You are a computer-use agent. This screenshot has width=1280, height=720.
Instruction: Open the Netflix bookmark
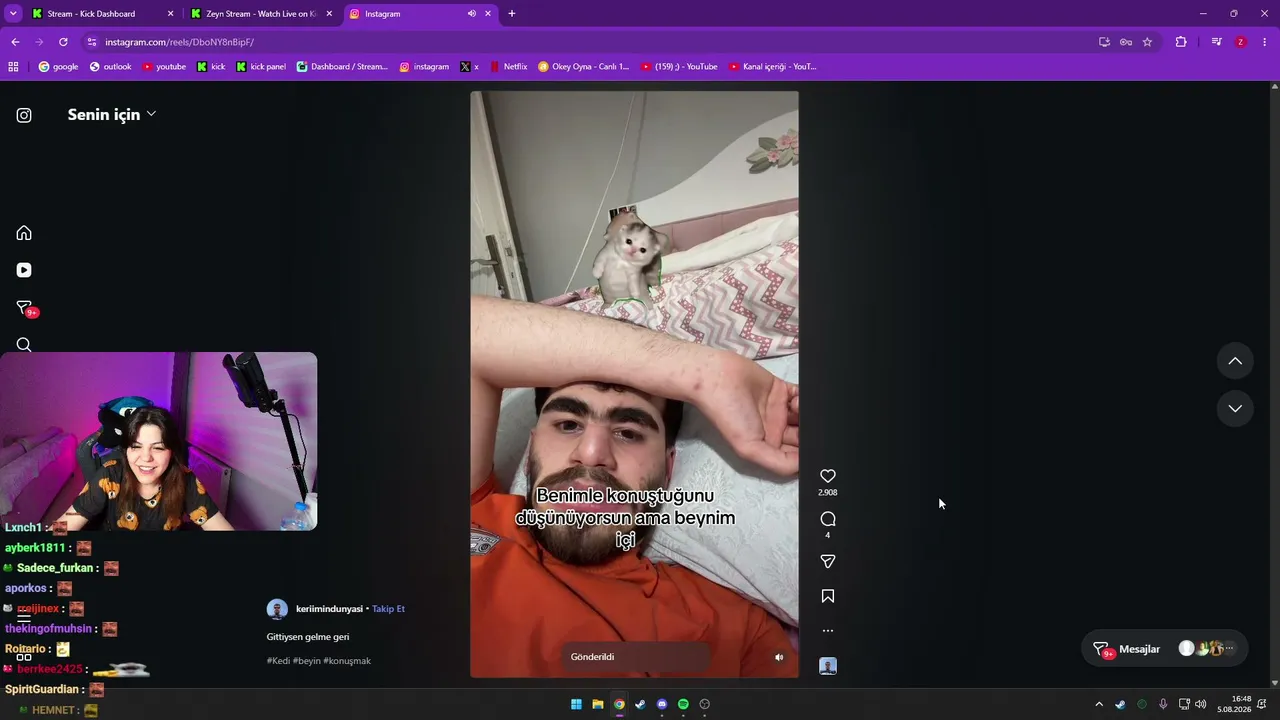click(x=508, y=67)
